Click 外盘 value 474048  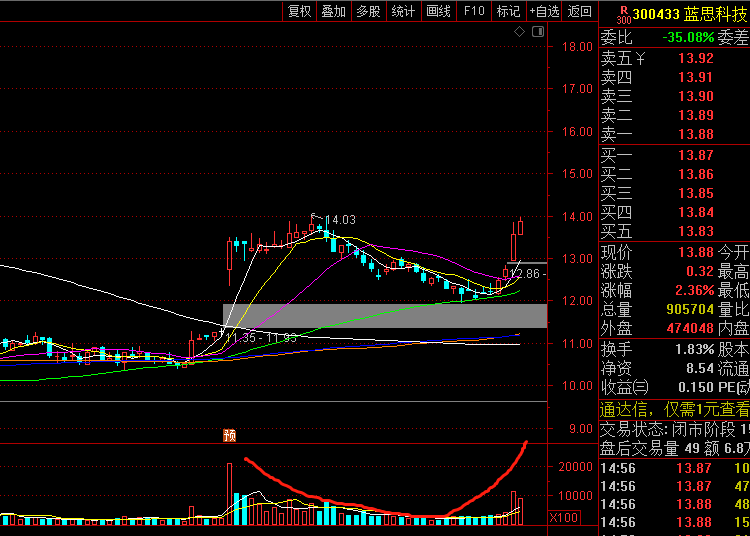690,328
